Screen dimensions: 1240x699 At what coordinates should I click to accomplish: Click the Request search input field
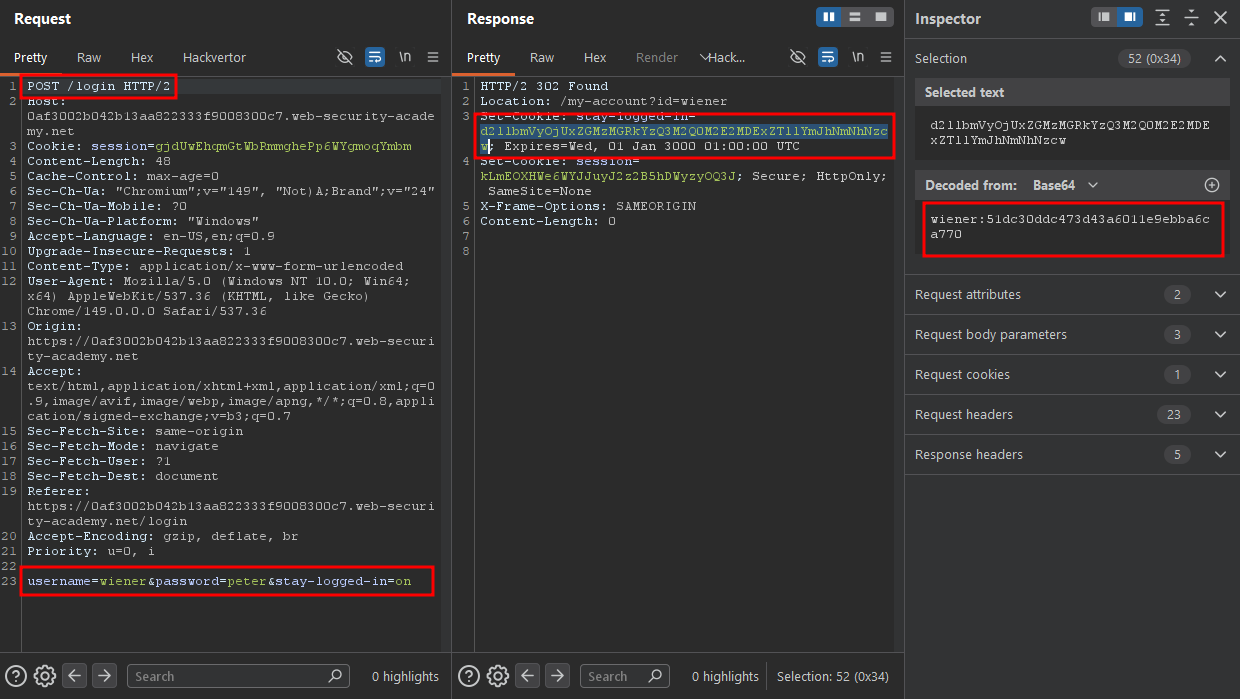click(x=238, y=676)
